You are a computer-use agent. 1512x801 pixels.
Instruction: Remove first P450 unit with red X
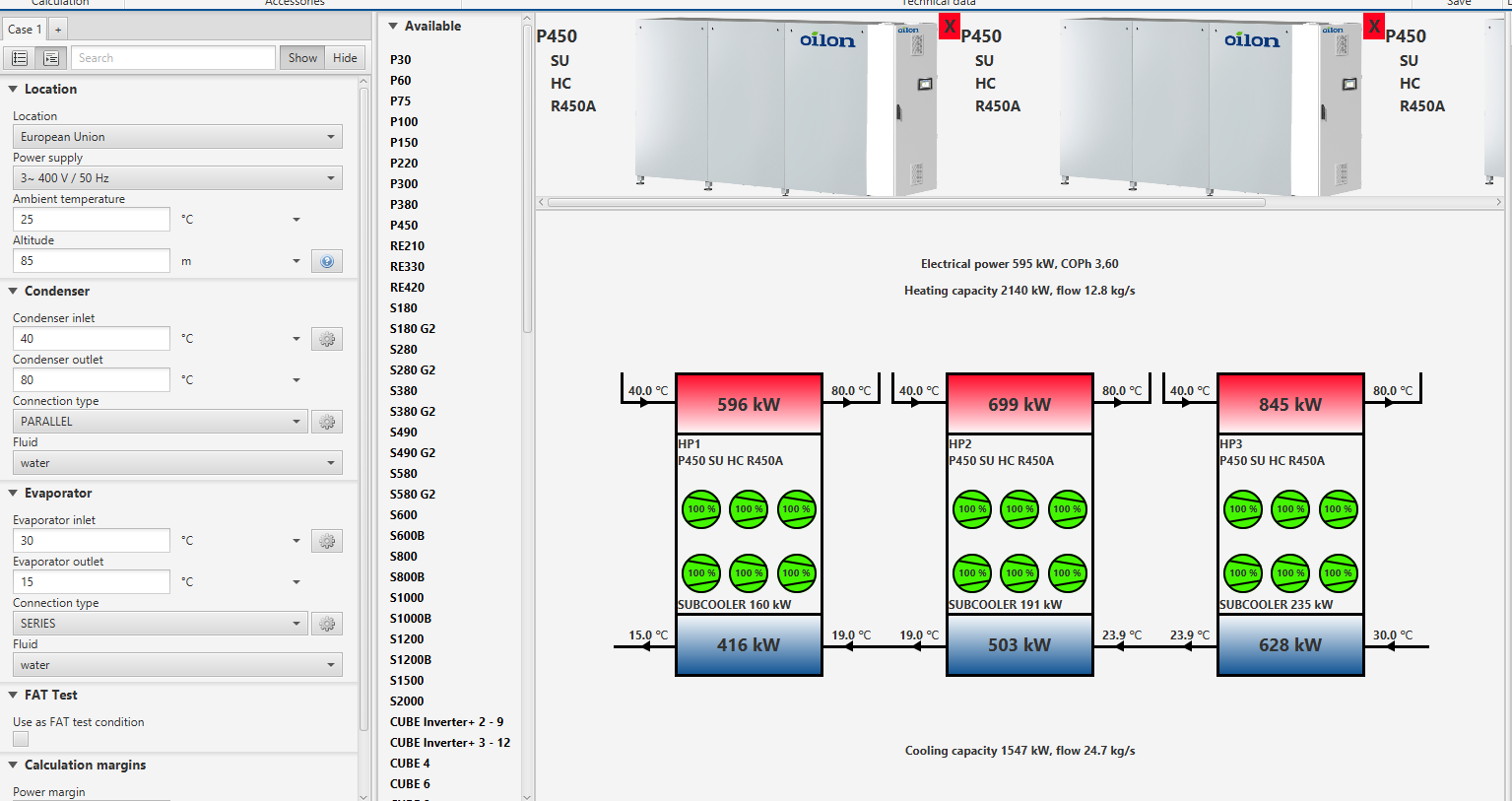(950, 27)
